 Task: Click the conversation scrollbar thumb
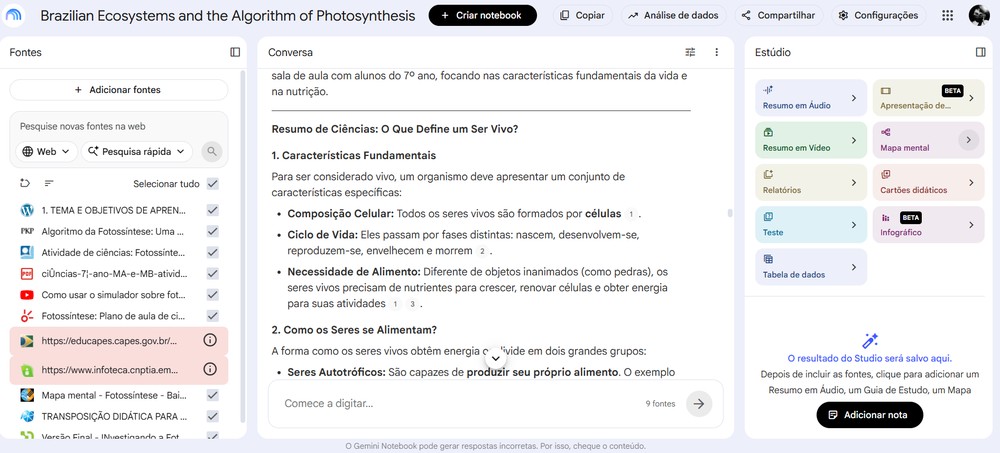click(x=730, y=213)
